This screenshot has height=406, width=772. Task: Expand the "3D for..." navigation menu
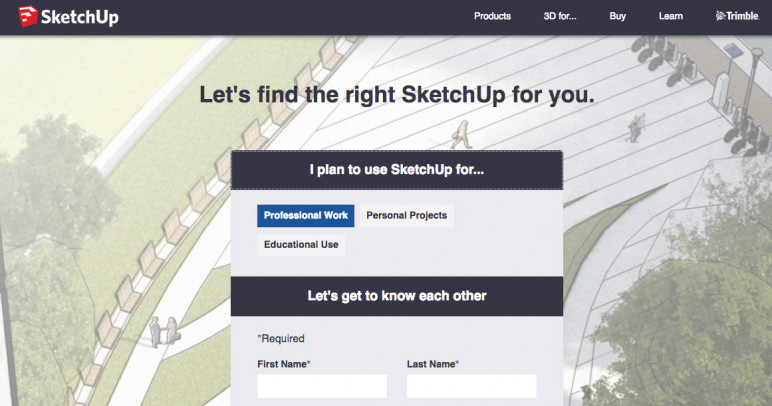pos(560,16)
